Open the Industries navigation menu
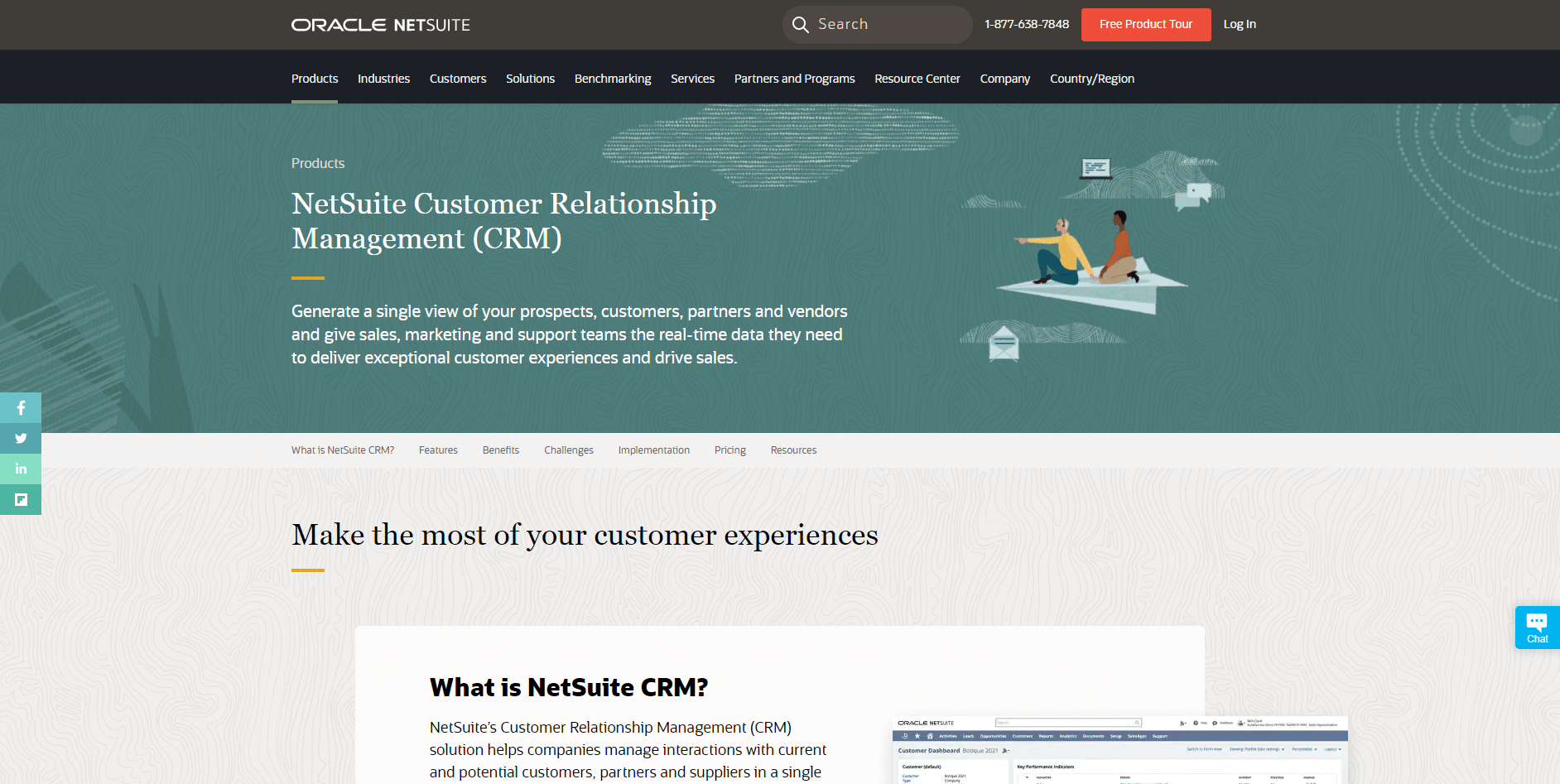 (x=383, y=78)
